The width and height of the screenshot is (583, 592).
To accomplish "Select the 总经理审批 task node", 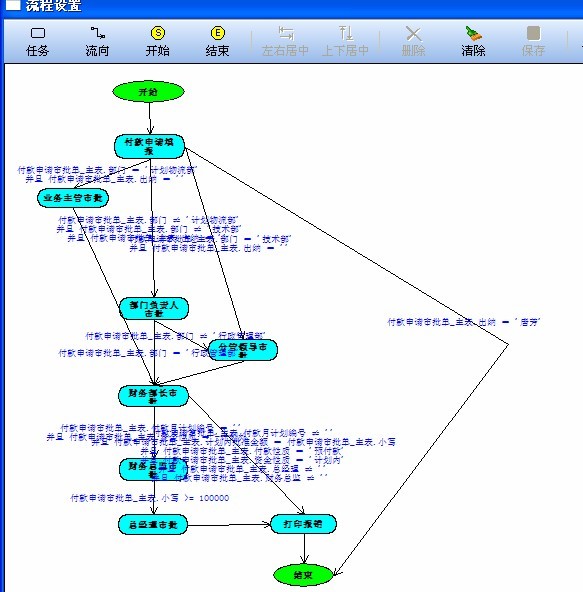I will click(x=153, y=524).
